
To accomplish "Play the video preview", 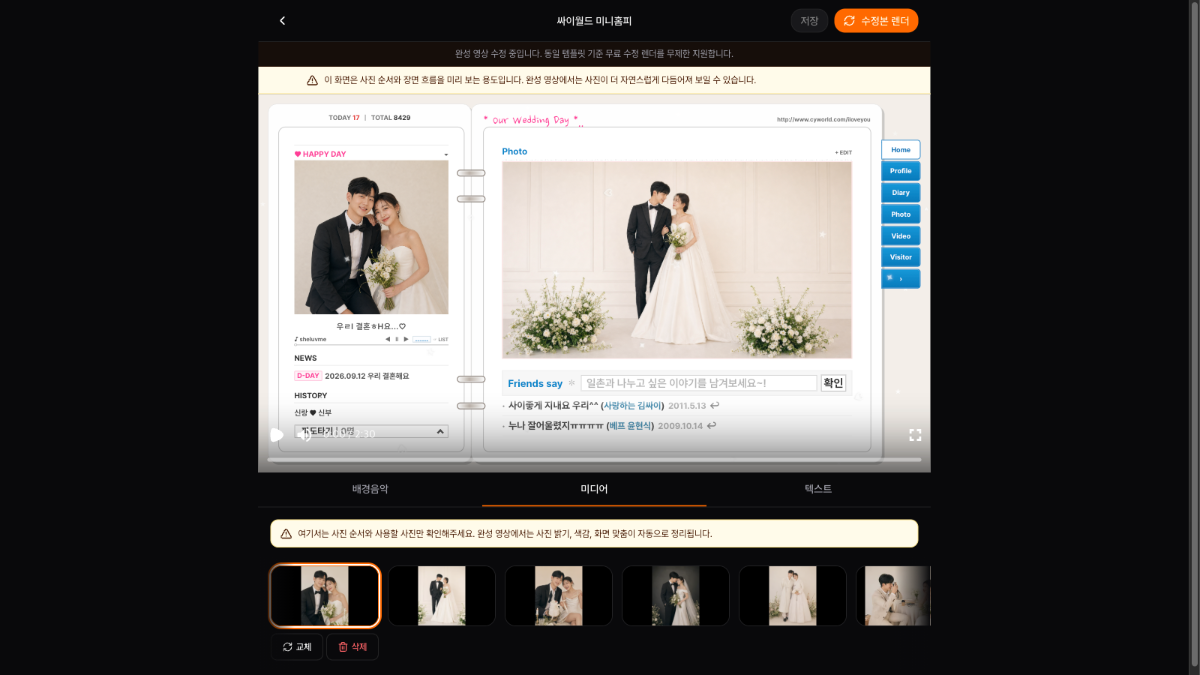I will click(x=277, y=435).
